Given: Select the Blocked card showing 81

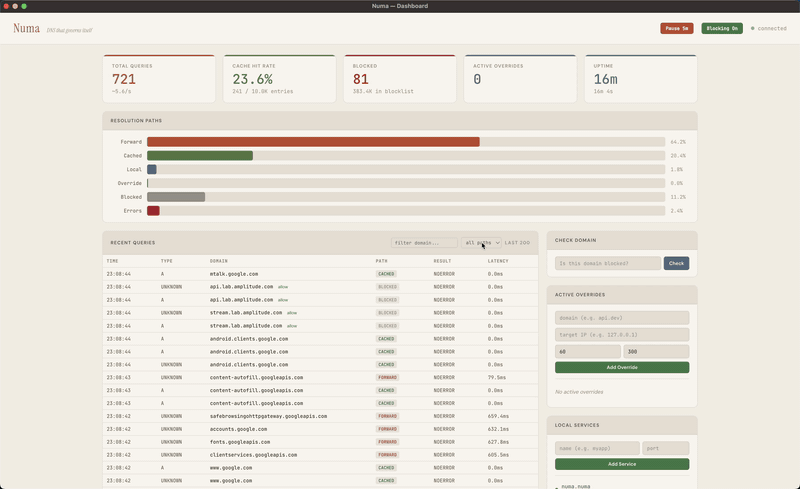Looking at the screenshot, I should (x=400, y=79).
